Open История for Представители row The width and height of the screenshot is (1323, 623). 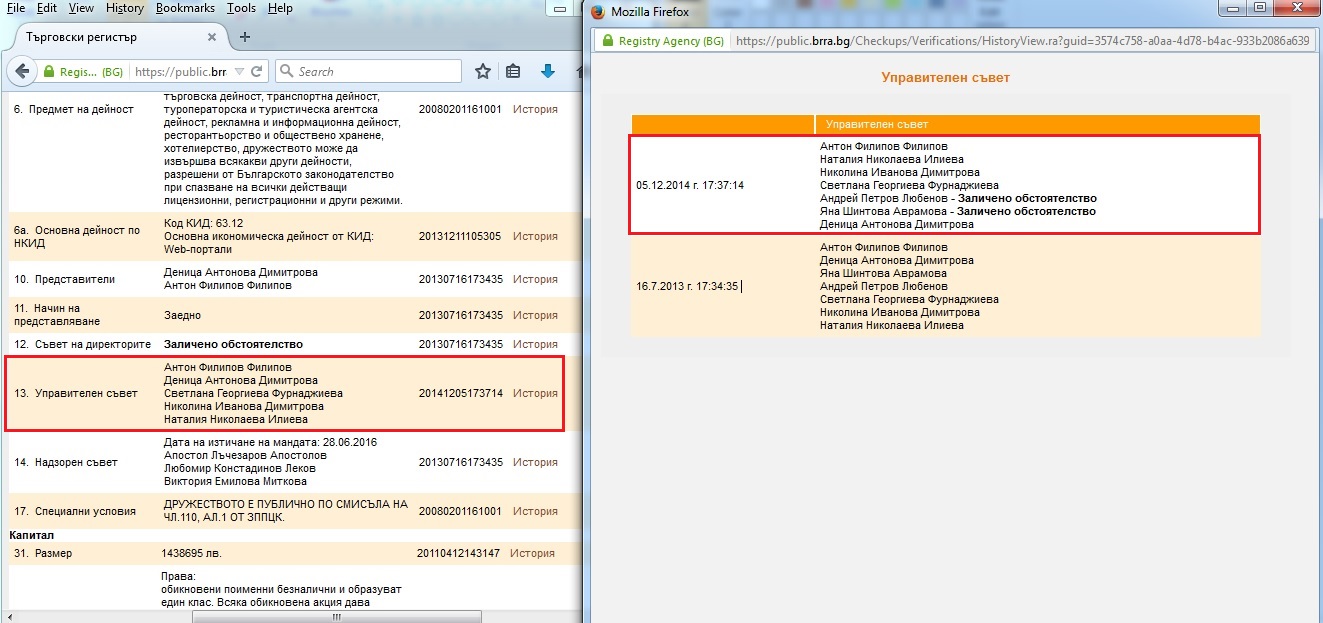(x=535, y=279)
